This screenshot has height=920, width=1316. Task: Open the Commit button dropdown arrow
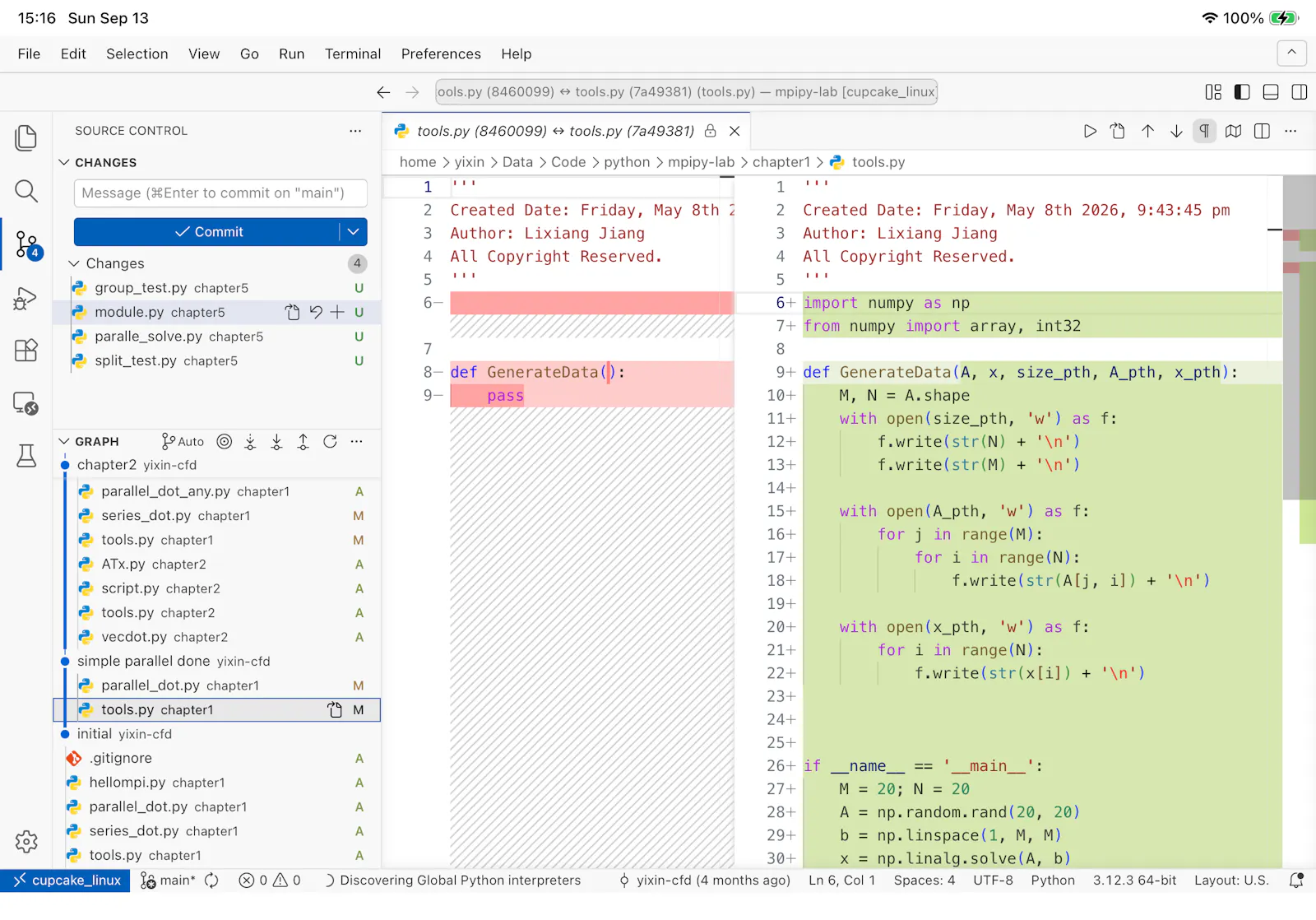354,232
